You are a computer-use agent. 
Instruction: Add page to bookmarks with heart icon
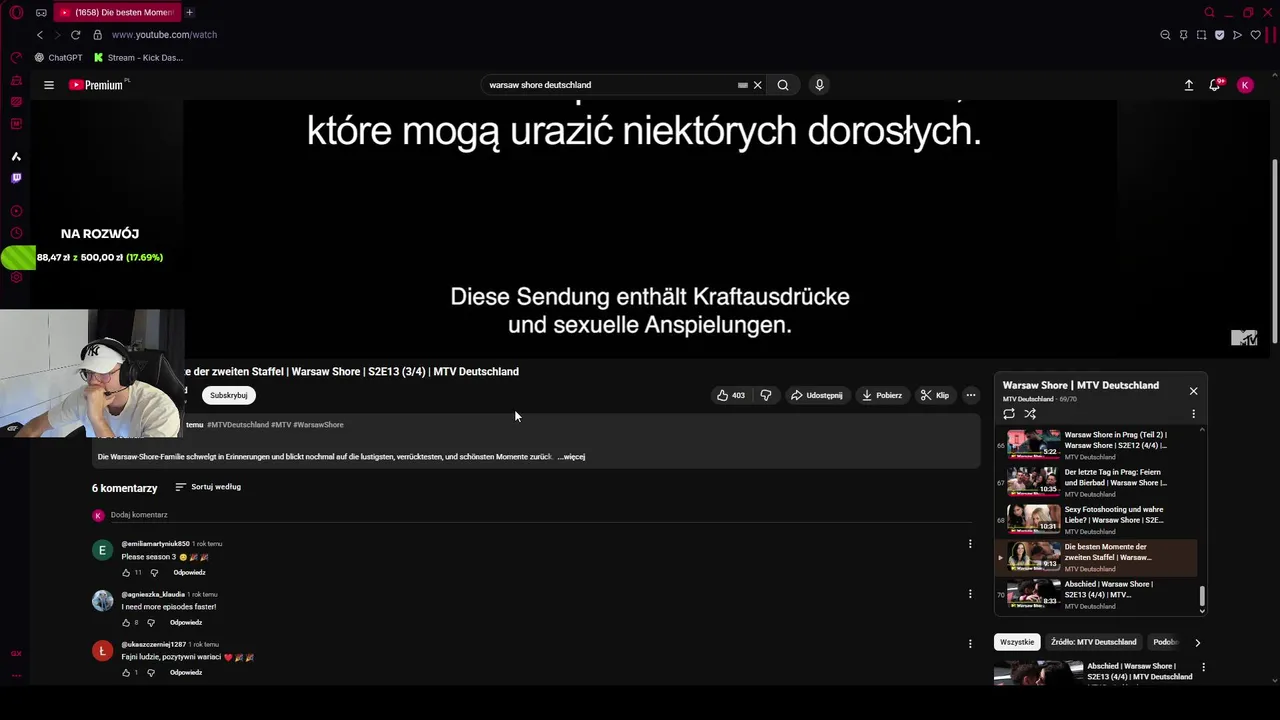pos(1255,34)
